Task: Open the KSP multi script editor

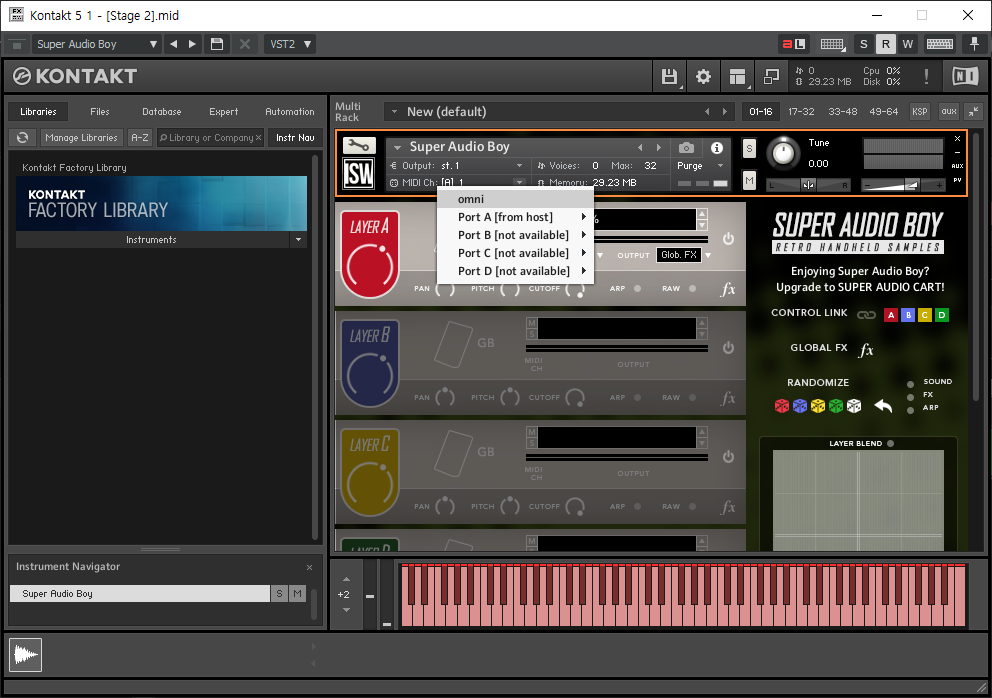Action: pos(919,111)
